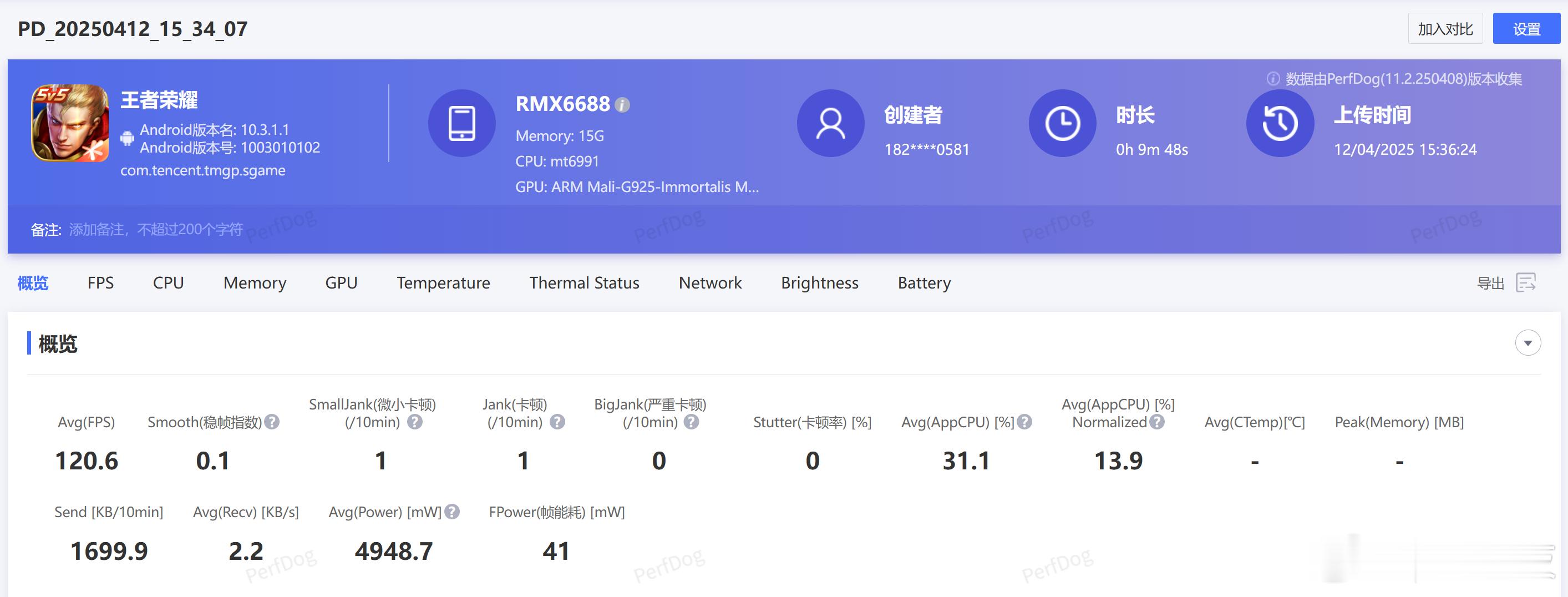1568x597 pixels.
Task: Click the Avg(FPS) value 120.6
Action: click(87, 461)
